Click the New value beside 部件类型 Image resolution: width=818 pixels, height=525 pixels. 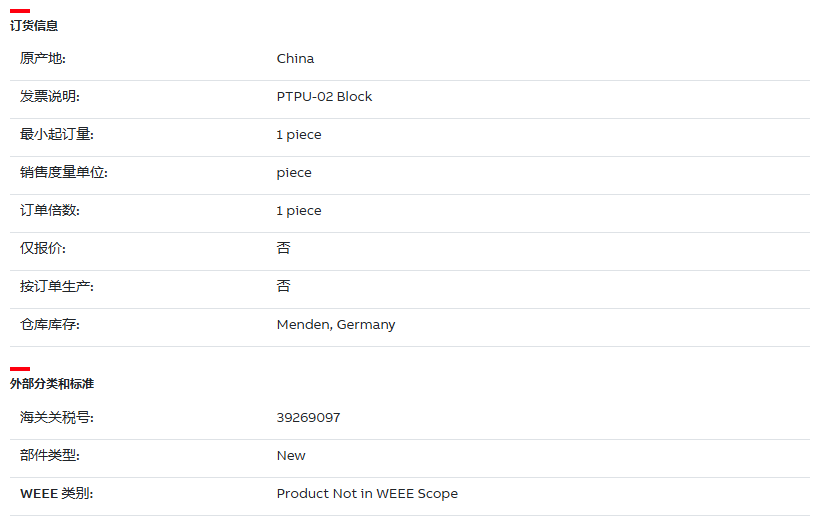[291, 456]
